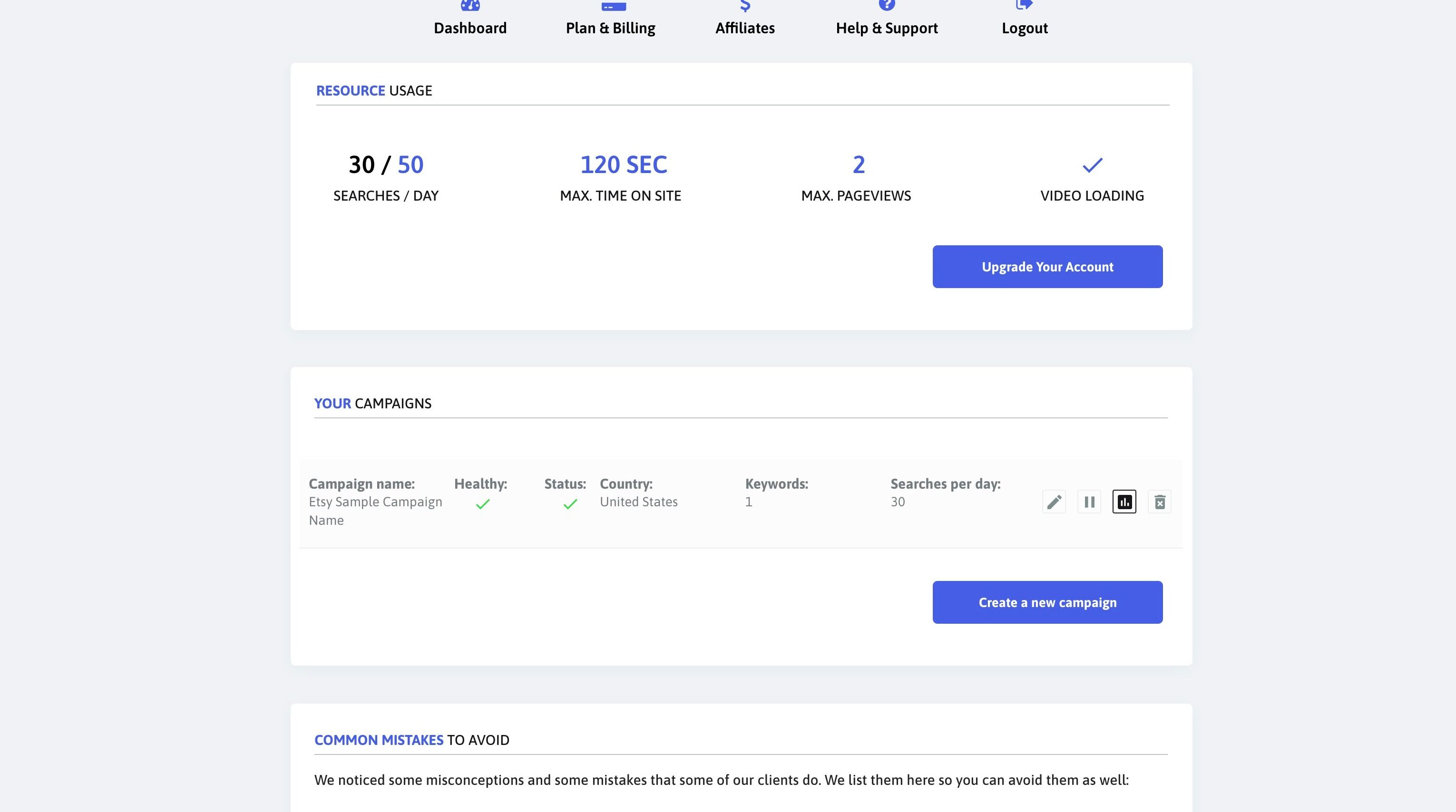Click the 'Searches per day:' label
This screenshot has height=812, width=1456.
946,484
